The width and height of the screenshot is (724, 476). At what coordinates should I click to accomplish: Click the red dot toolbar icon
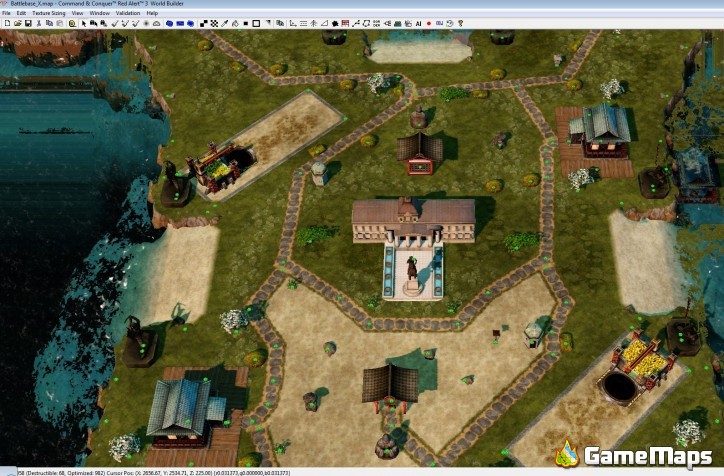point(429,23)
